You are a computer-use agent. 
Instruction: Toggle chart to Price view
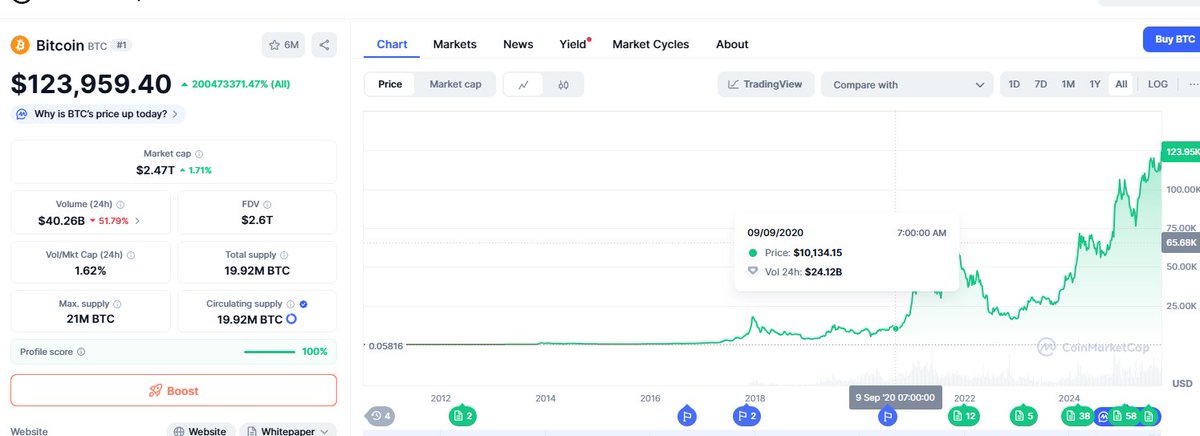point(390,85)
